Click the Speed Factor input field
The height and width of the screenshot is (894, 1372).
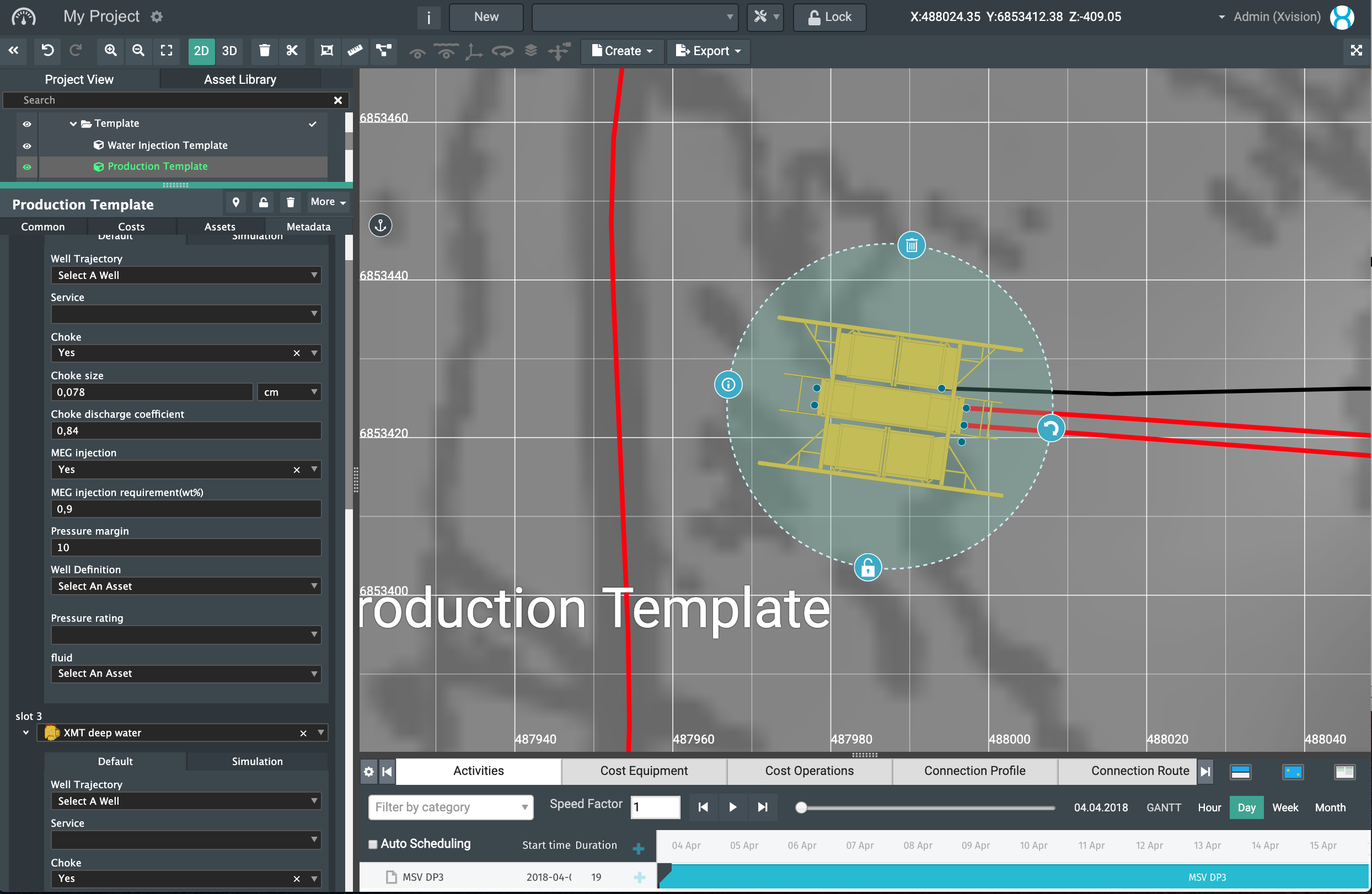tap(655, 807)
